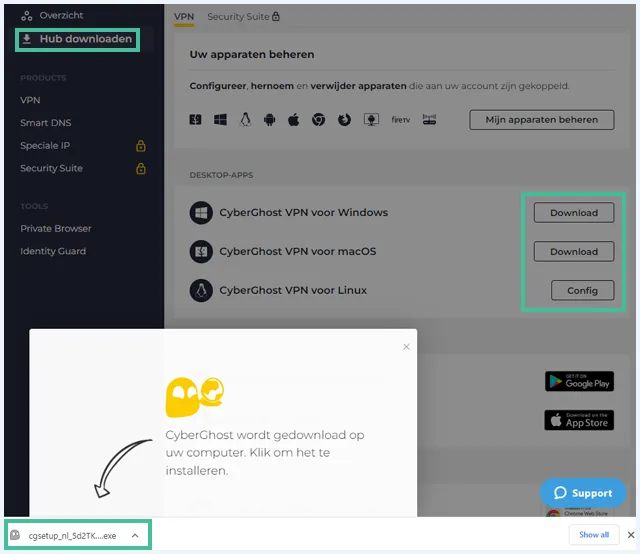
Task: Click Hub downloaden in sidebar
Action: [77, 40]
